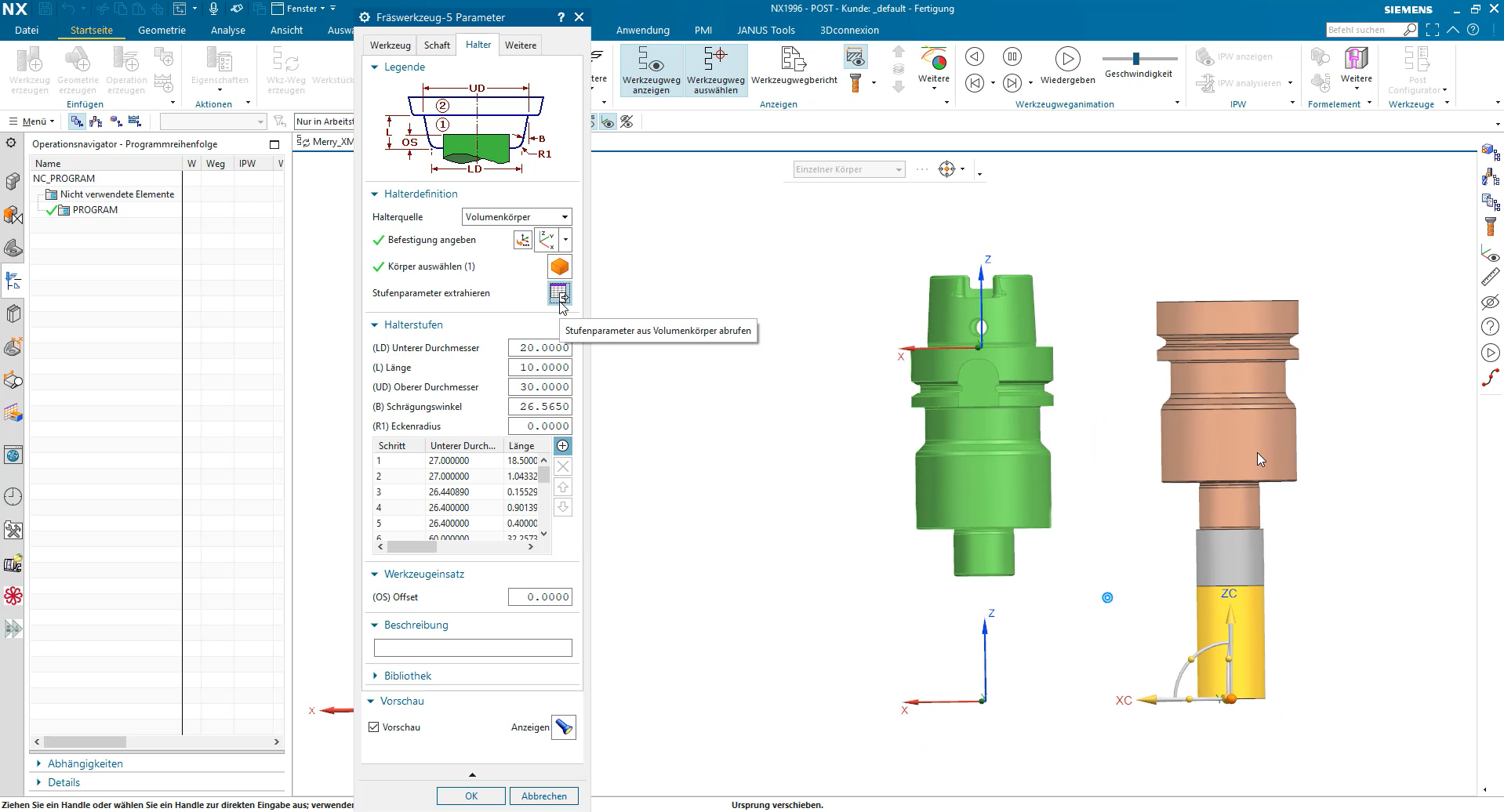Open the Halterquelle dropdown
1504x812 pixels.
pos(517,217)
